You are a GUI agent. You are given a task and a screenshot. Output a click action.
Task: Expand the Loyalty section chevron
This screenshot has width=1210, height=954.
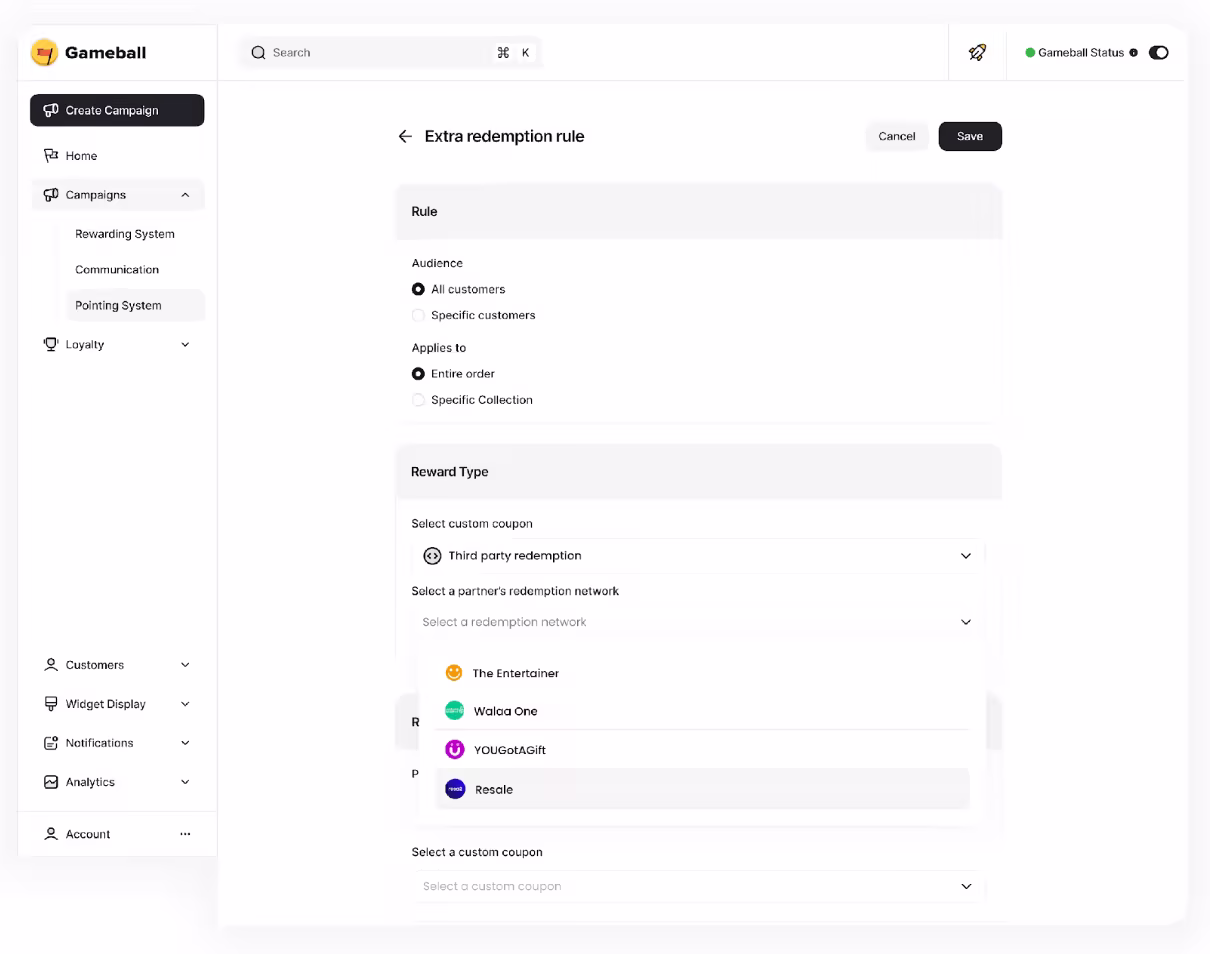coord(185,345)
